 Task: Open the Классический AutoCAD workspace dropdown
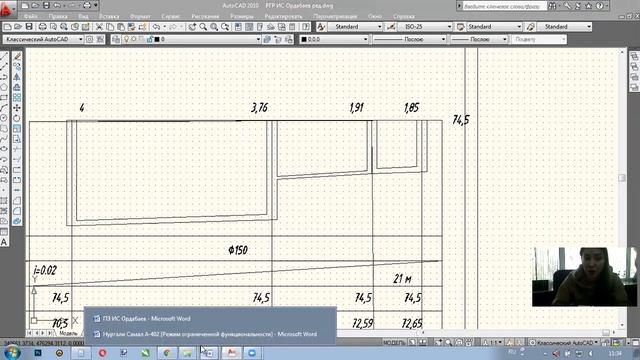(x=43, y=40)
